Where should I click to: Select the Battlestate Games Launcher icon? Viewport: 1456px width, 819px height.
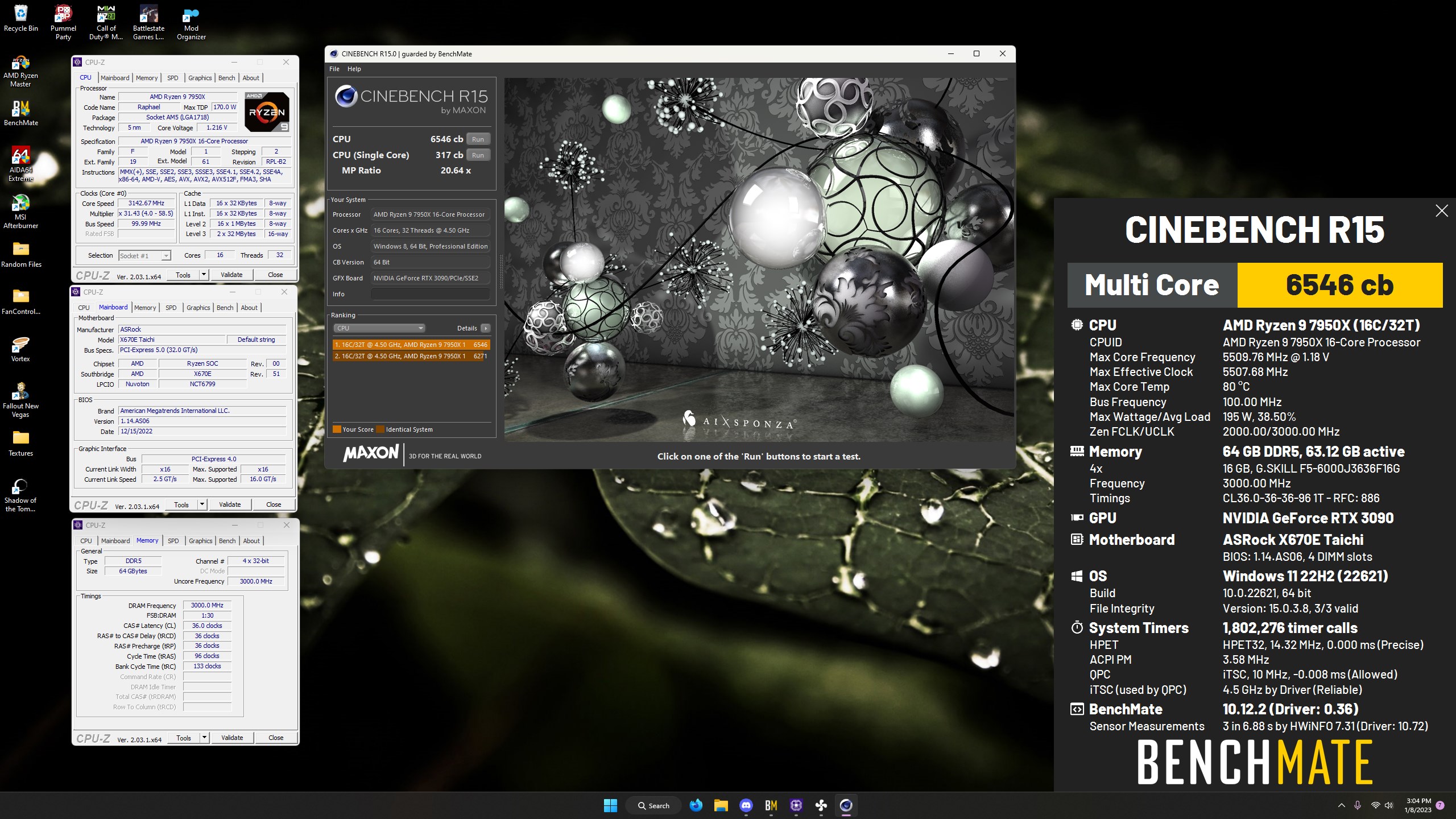pyautogui.click(x=148, y=22)
